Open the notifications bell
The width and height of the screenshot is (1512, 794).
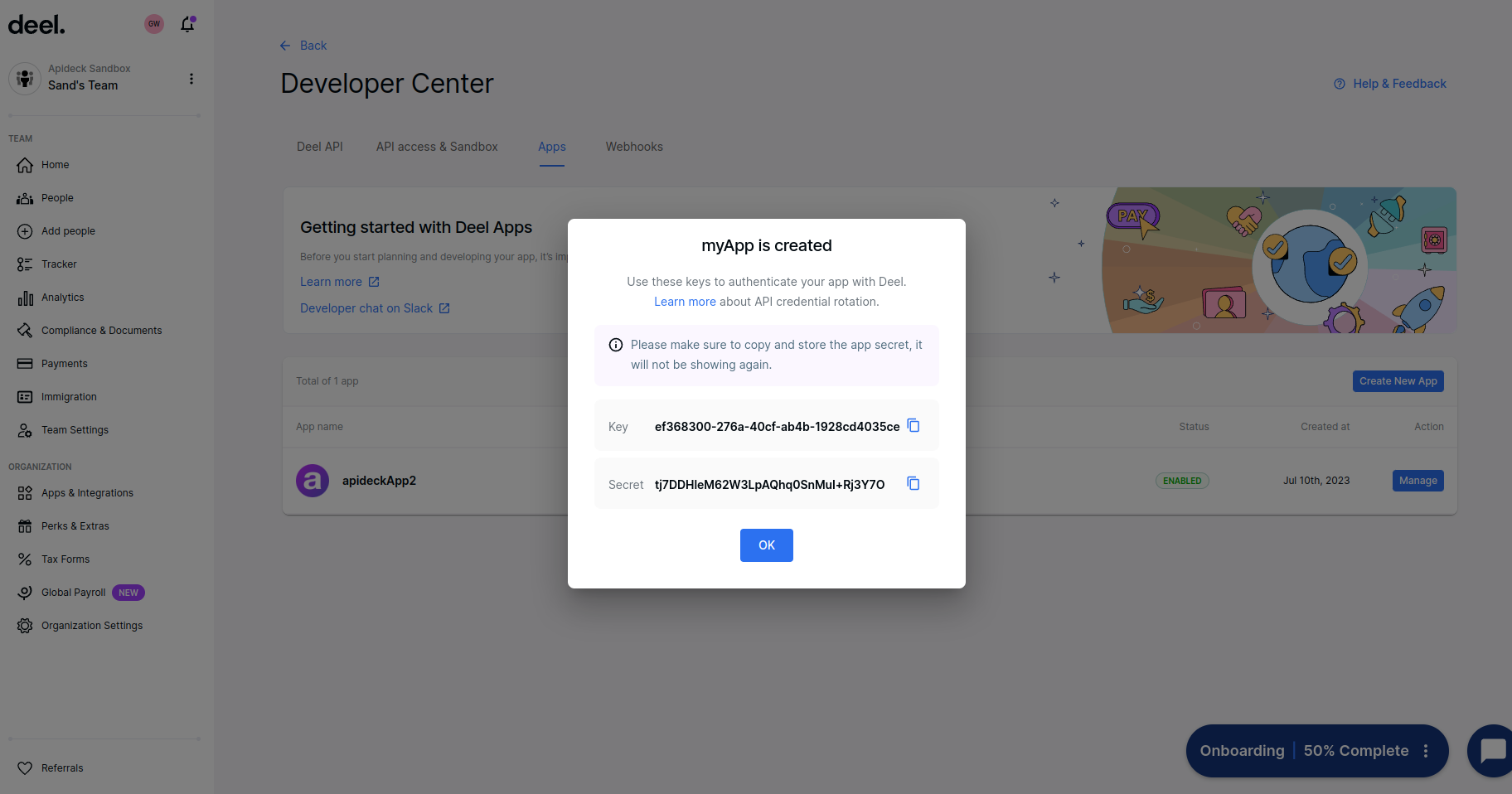[x=188, y=24]
